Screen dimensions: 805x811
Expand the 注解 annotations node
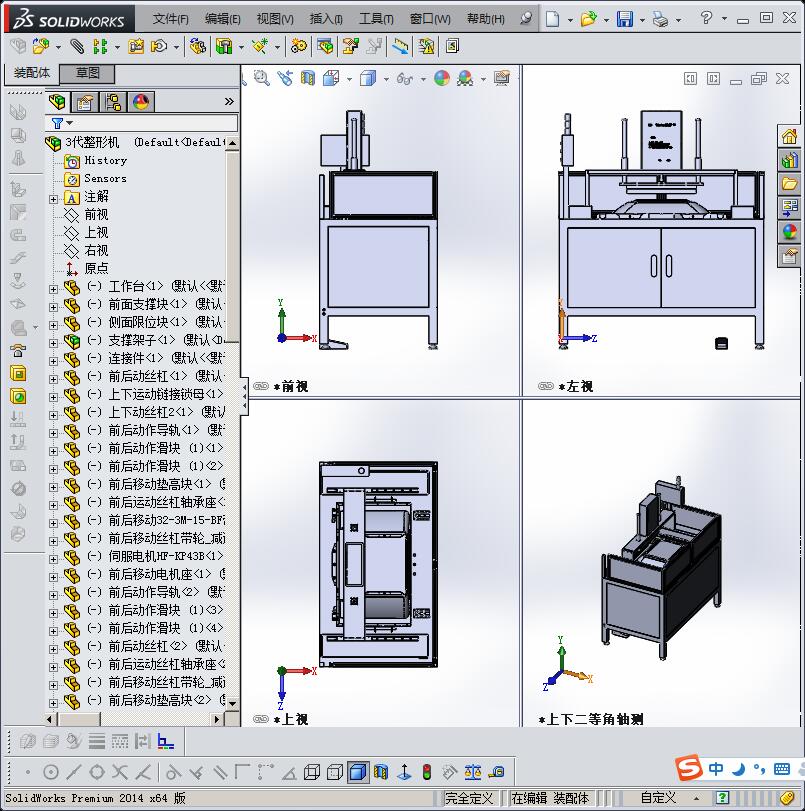[53, 199]
